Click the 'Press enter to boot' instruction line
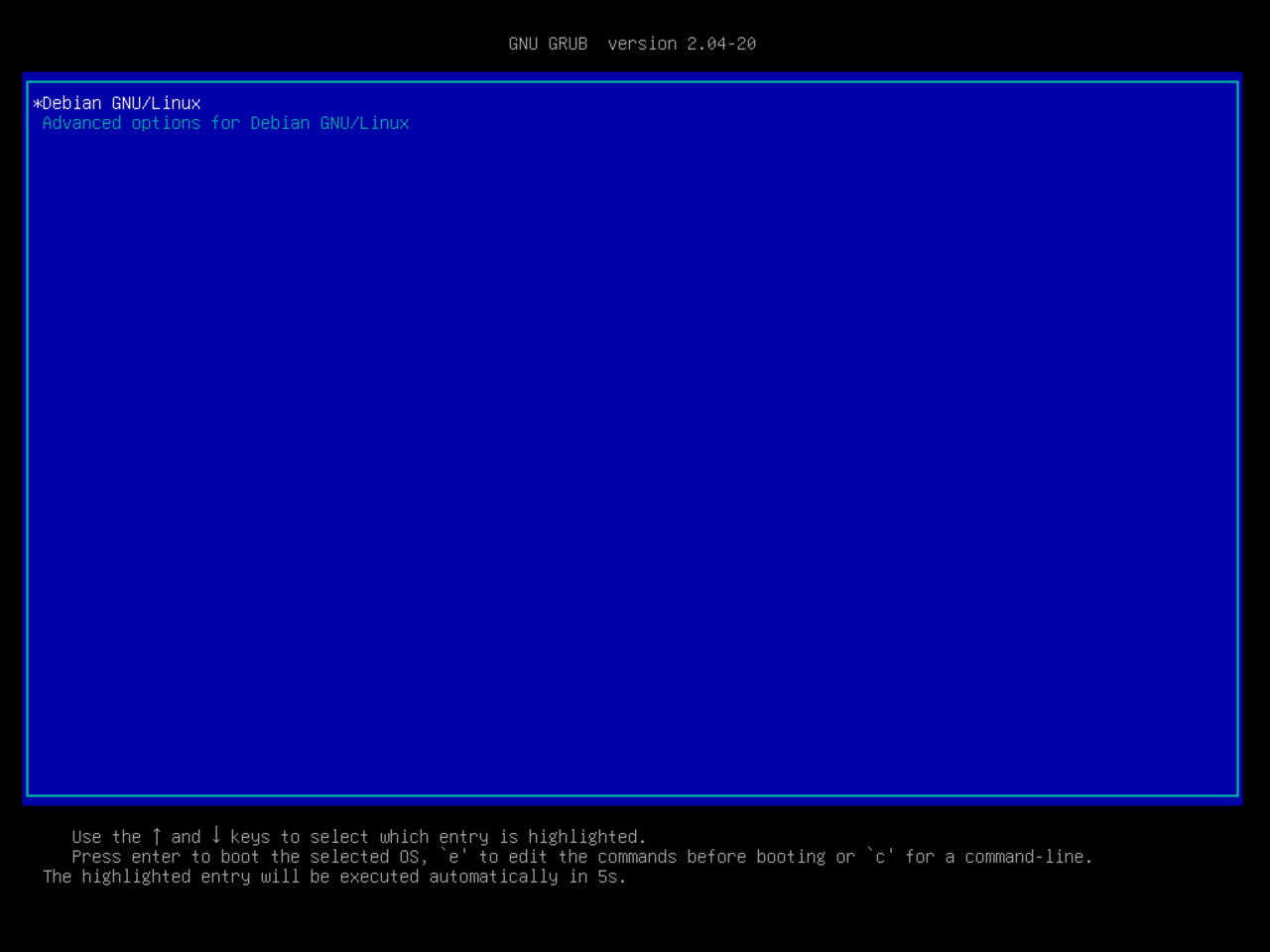Screen dimensions: 1270x952 click(581, 857)
